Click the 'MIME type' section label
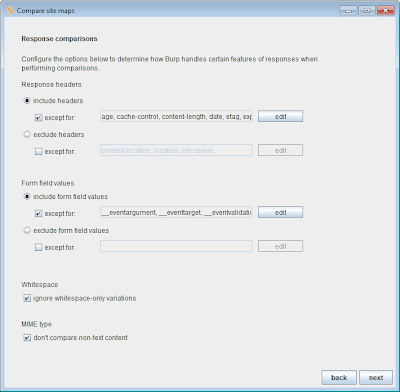 click(x=36, y=324)
